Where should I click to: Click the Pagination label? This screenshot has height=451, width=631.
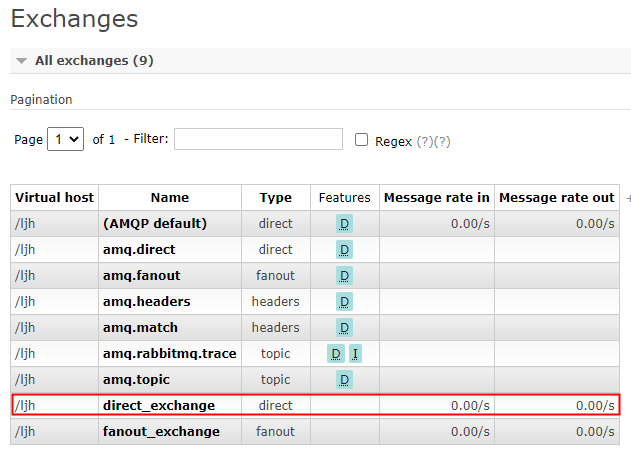point(41,100)
